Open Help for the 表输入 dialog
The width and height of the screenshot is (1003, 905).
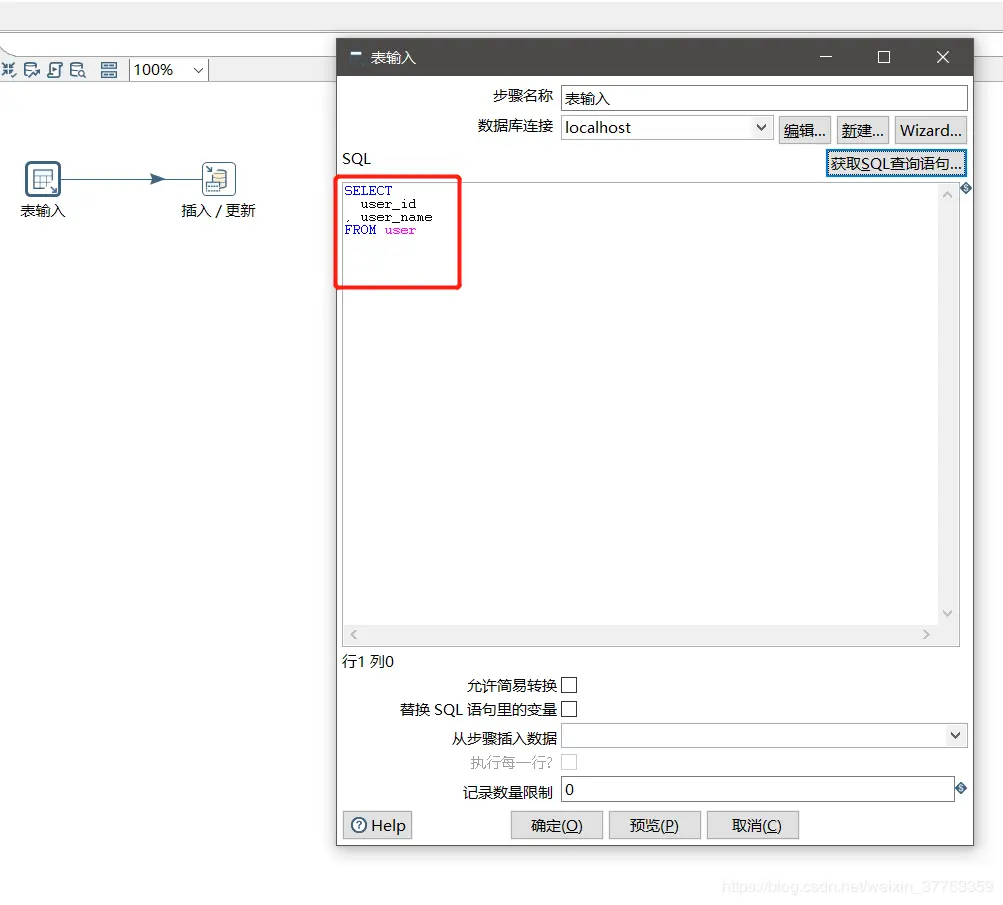[x=377, y=825]
